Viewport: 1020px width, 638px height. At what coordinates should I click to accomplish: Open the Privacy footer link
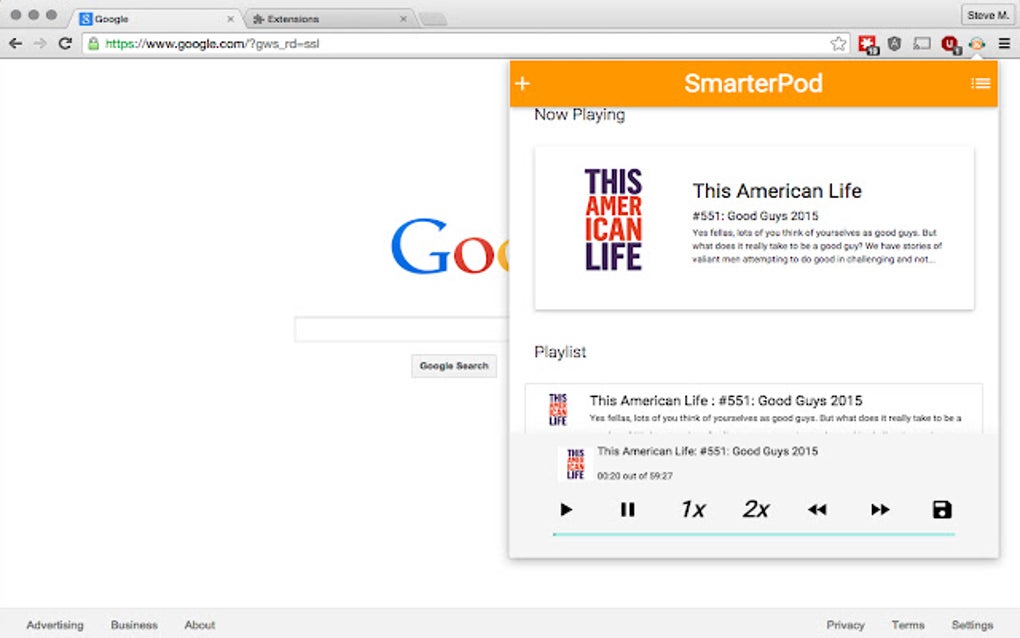[845, 624]
